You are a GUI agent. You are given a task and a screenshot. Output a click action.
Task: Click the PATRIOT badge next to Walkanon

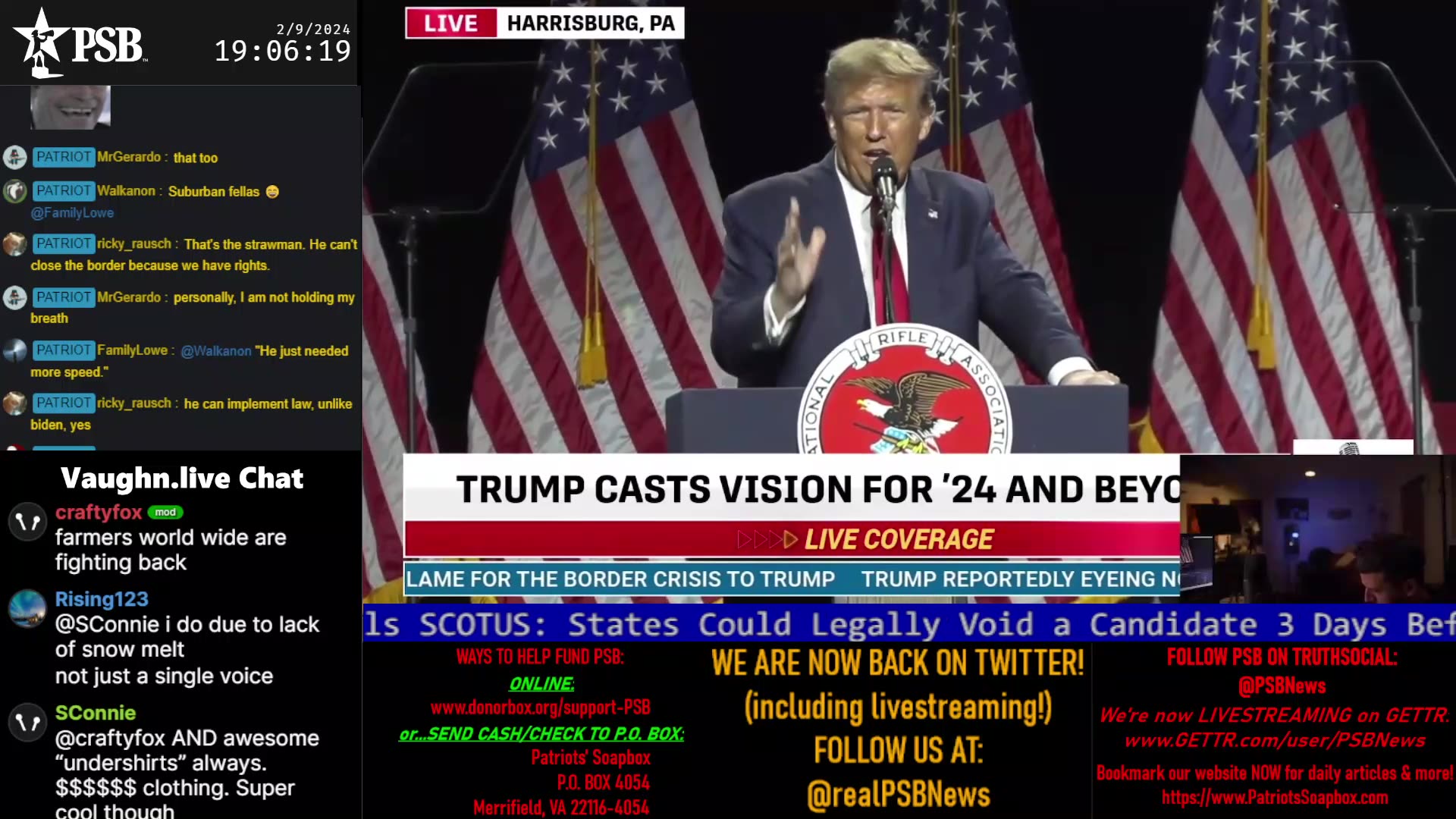[x=64, y=191]
